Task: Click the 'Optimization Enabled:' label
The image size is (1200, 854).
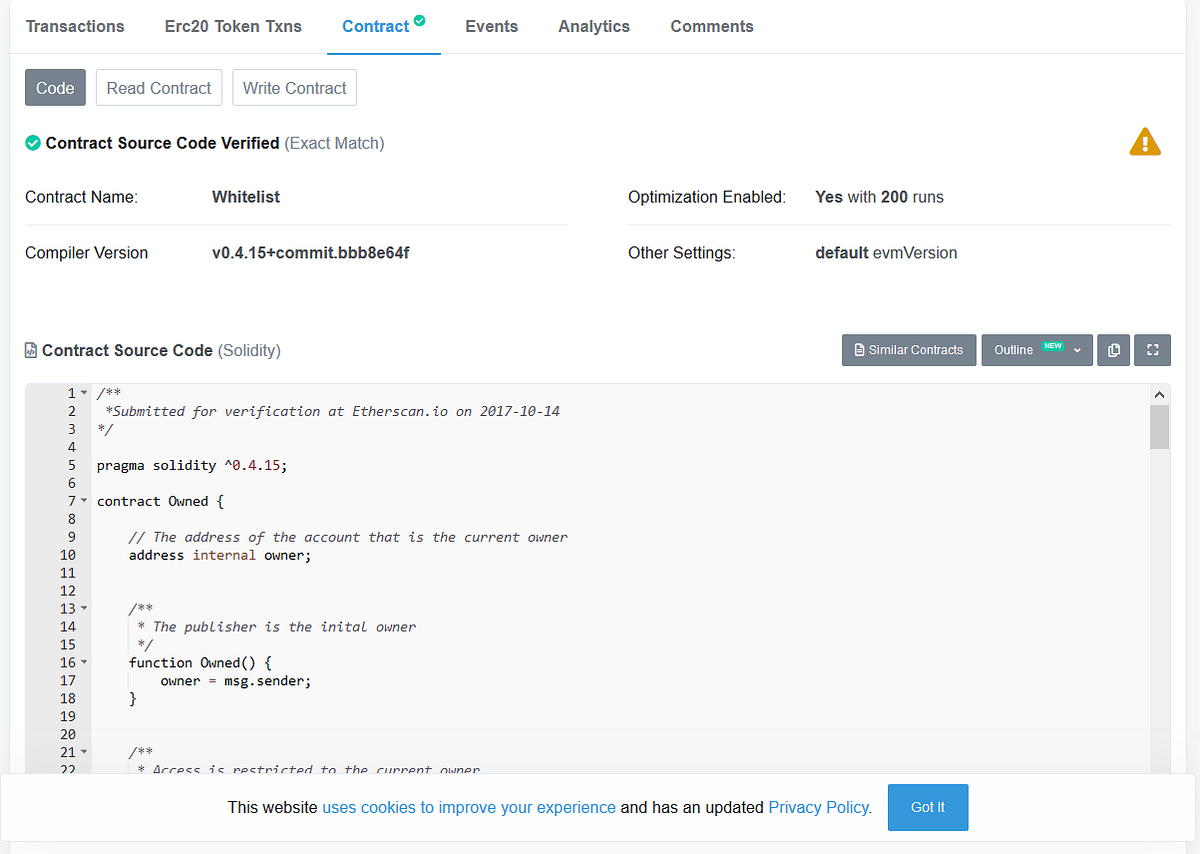Action: [706, 197]
